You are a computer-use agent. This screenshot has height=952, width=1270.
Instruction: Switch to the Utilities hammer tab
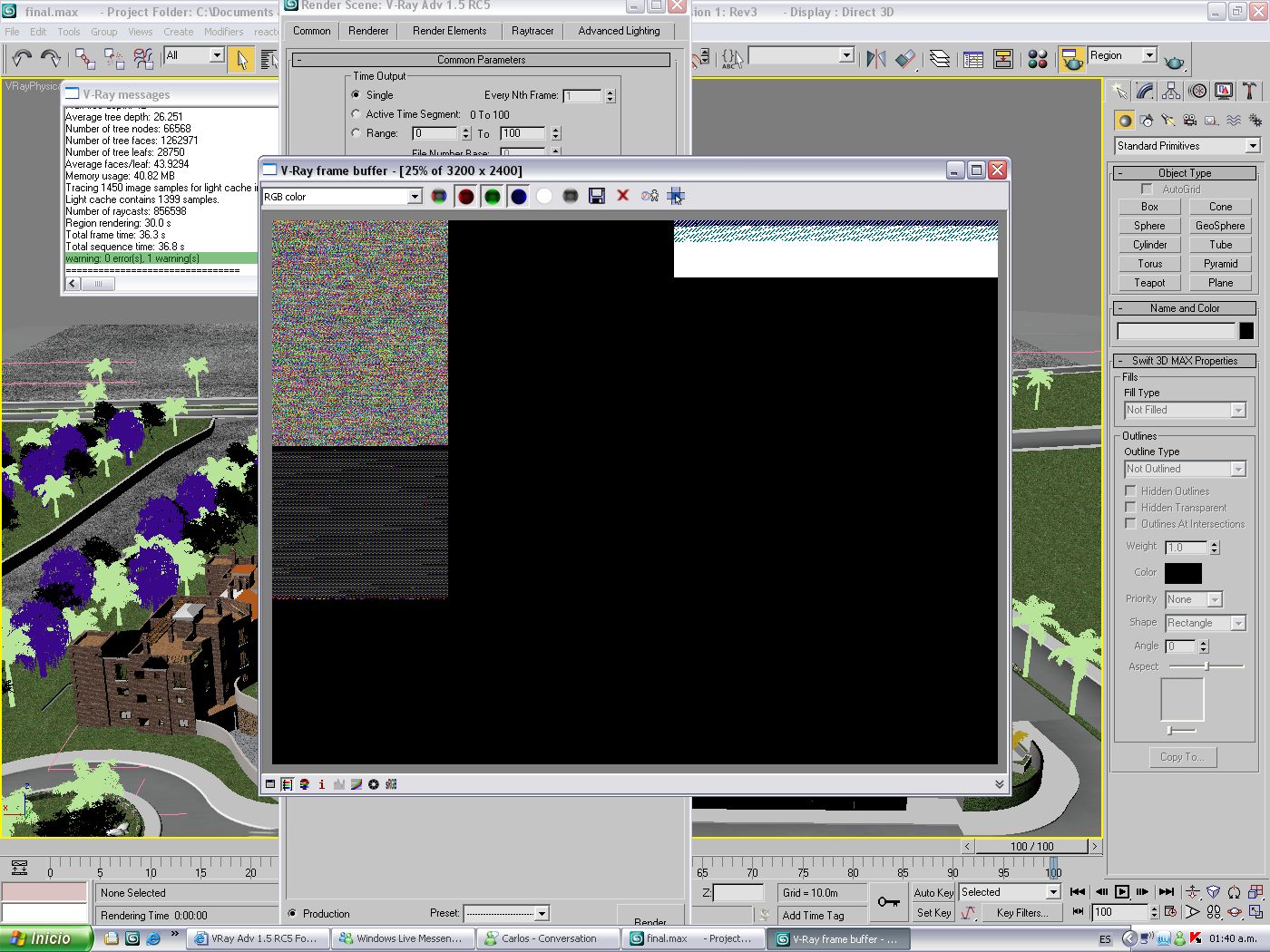tap(1251, 91)
